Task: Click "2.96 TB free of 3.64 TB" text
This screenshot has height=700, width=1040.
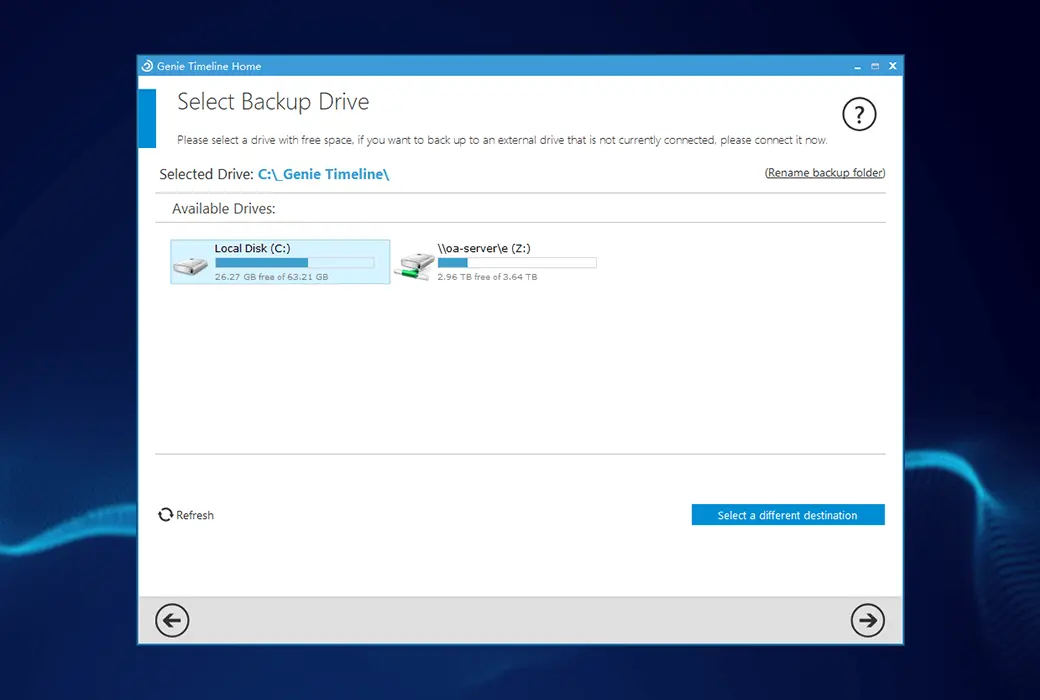Action: tap(488, 277)
